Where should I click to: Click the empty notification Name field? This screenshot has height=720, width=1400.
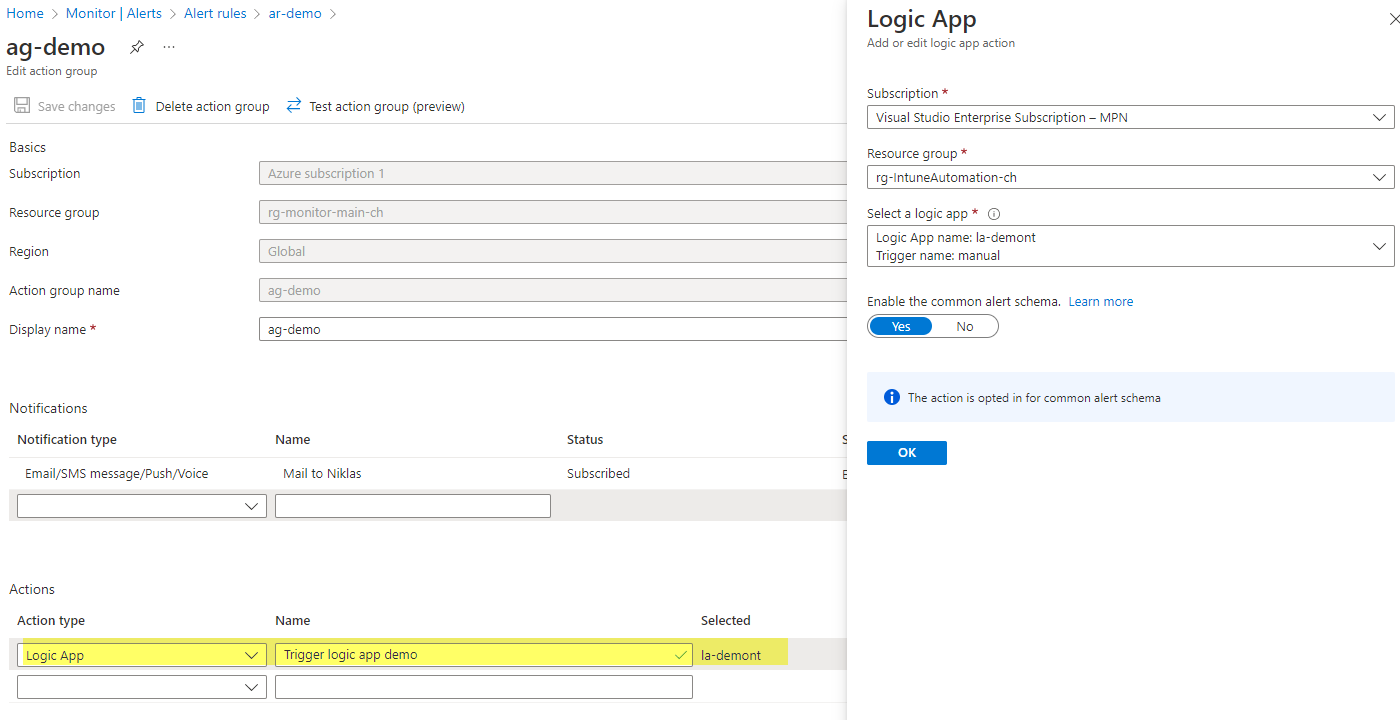tap(412, 505)
